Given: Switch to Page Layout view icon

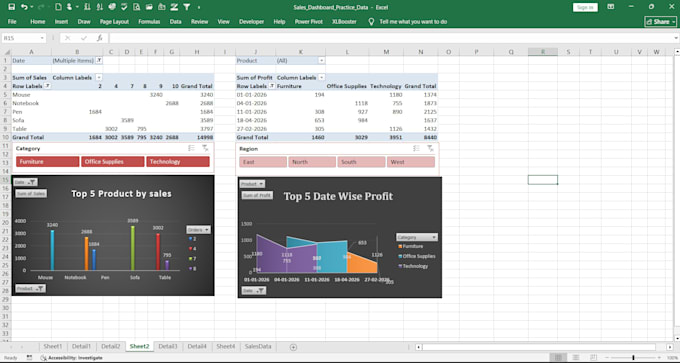Looking at the screenshot, I should click(x=576, y=357).
